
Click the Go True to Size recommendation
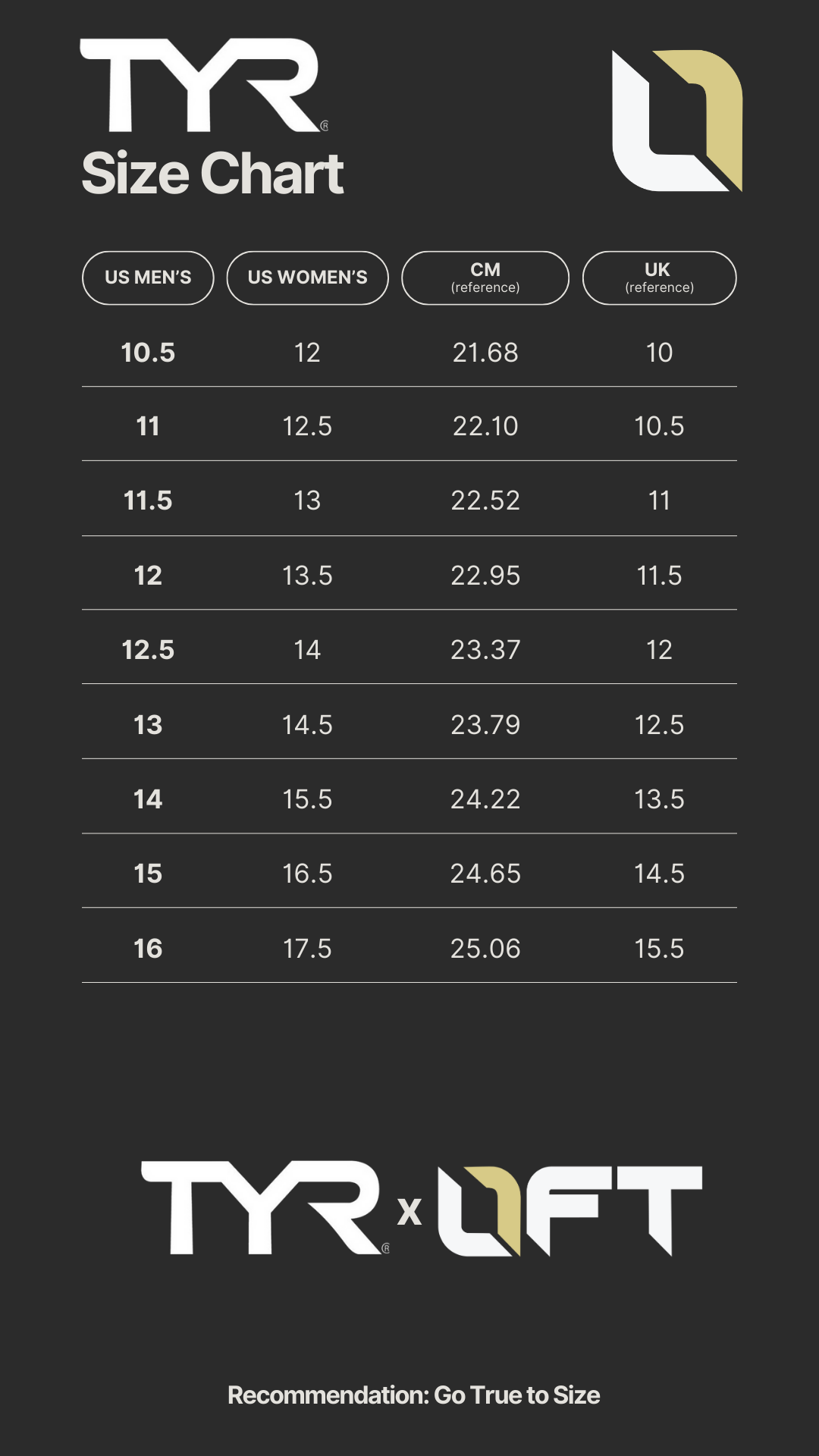pos(413,1395)
